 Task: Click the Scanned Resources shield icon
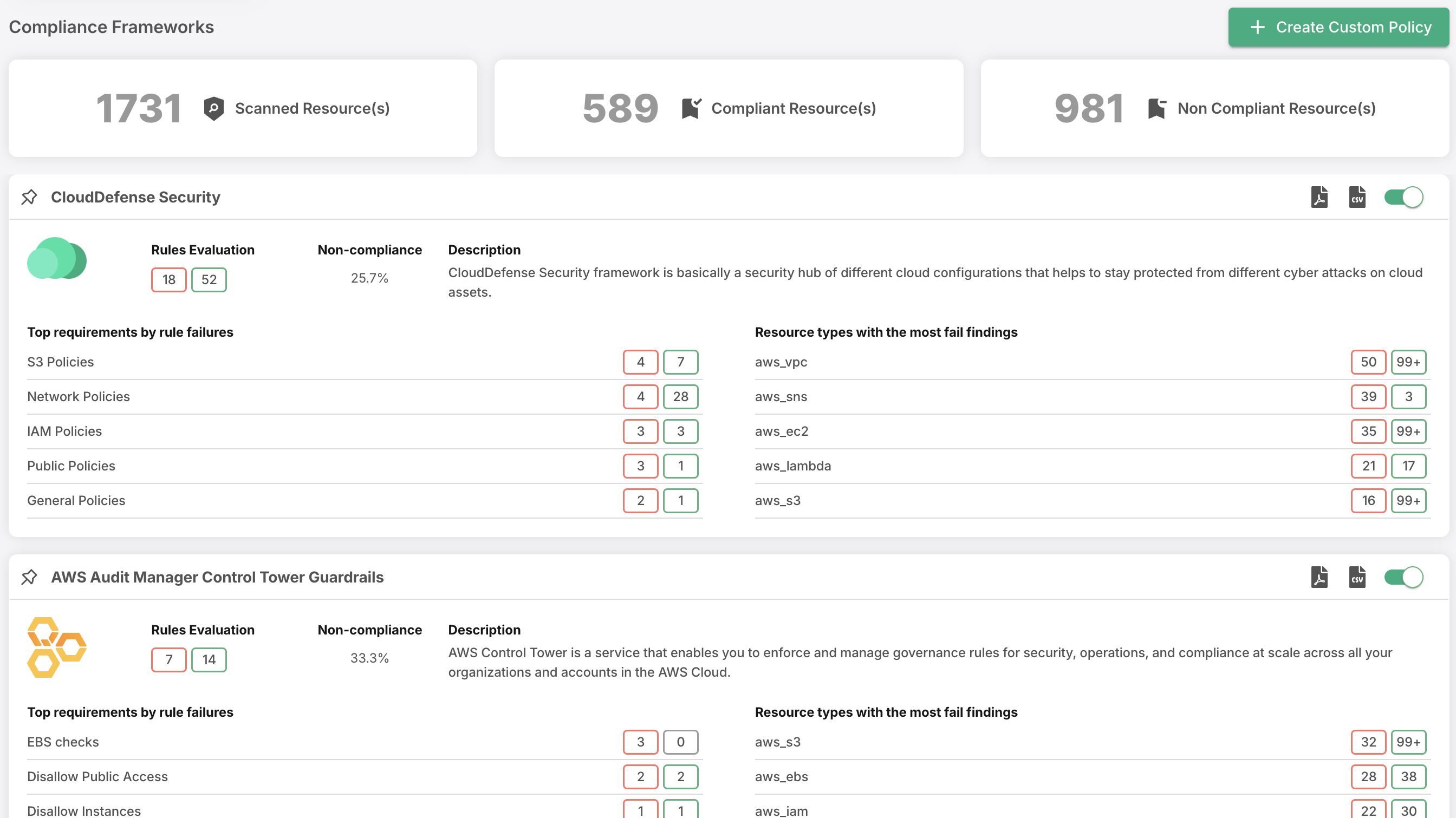[x=213, y=108]
